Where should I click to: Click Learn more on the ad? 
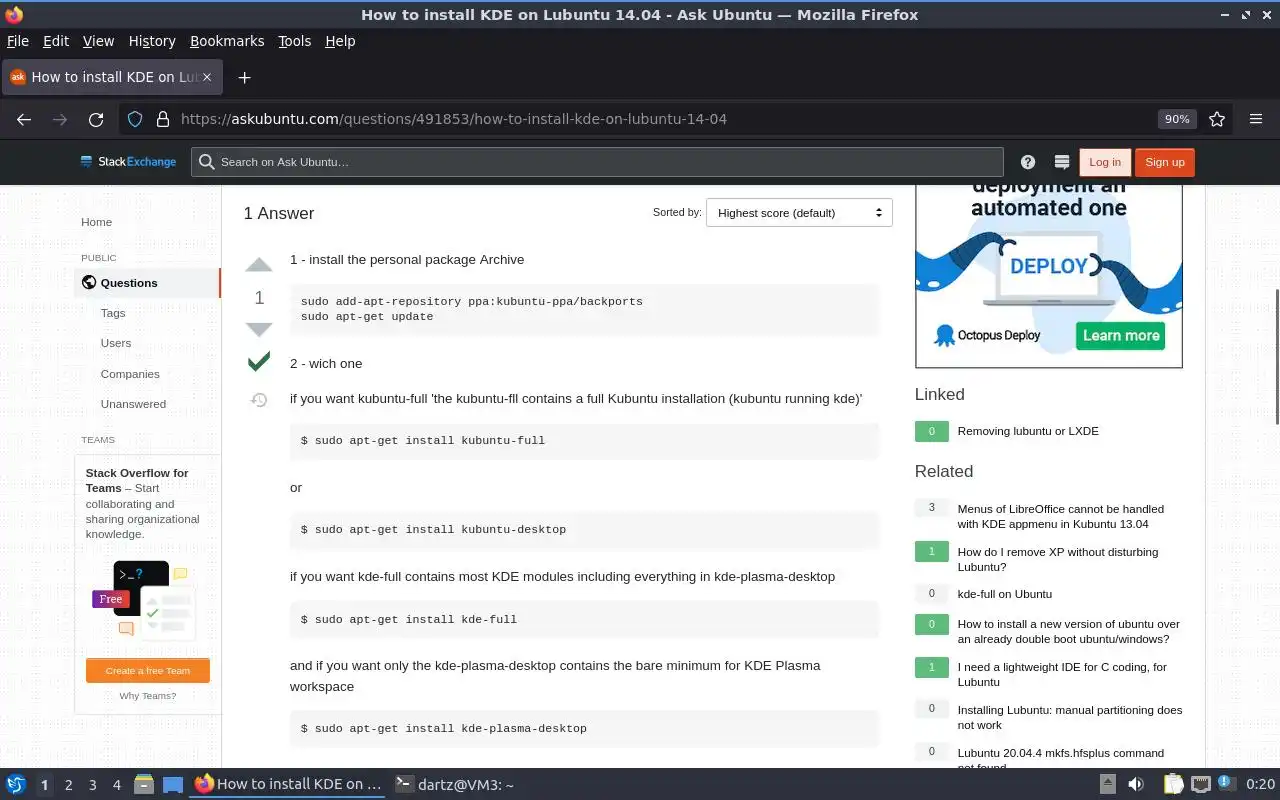coord(1121,335)
